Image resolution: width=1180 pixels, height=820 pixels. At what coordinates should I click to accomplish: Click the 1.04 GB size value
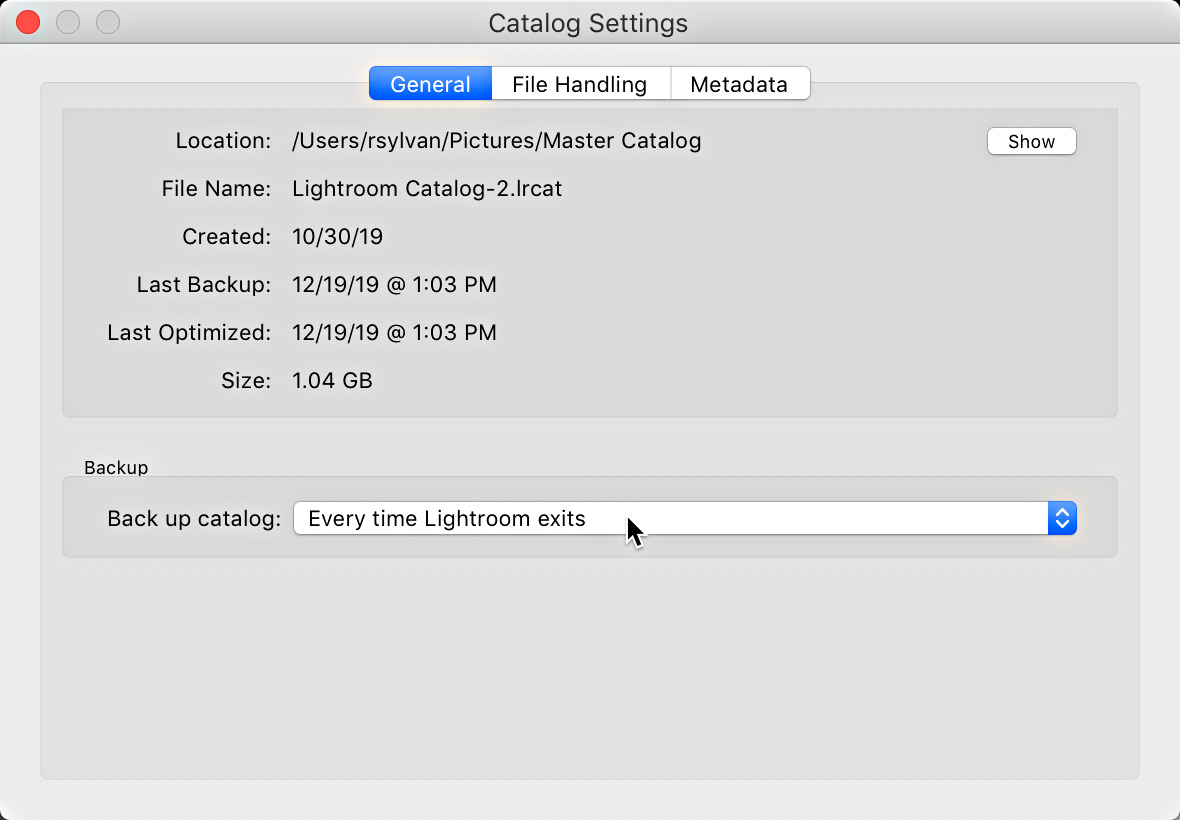332,381
